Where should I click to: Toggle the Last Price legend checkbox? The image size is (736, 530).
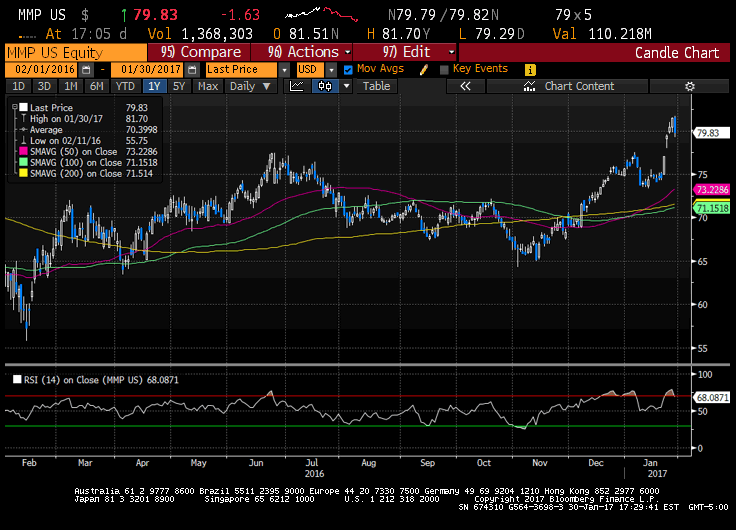pyautogui.click(x=23, y=108)
